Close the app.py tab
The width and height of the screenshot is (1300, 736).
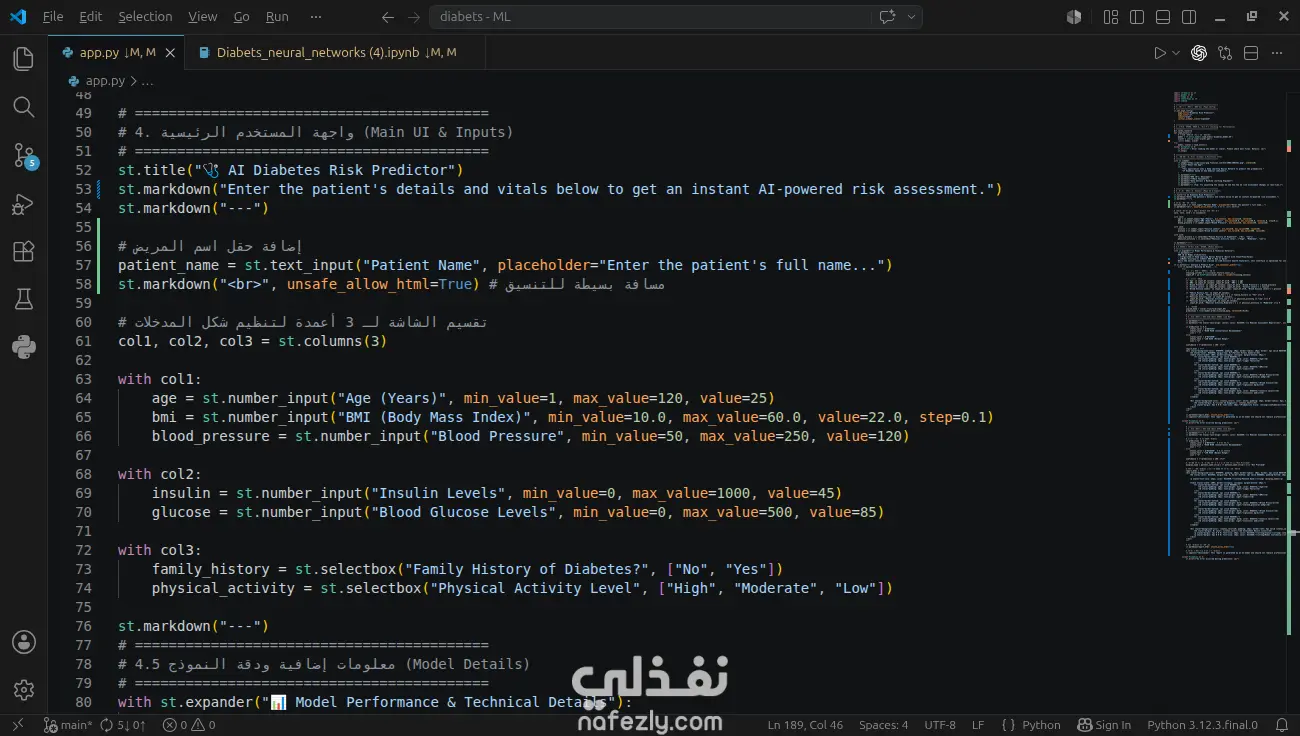coord(171,53)
